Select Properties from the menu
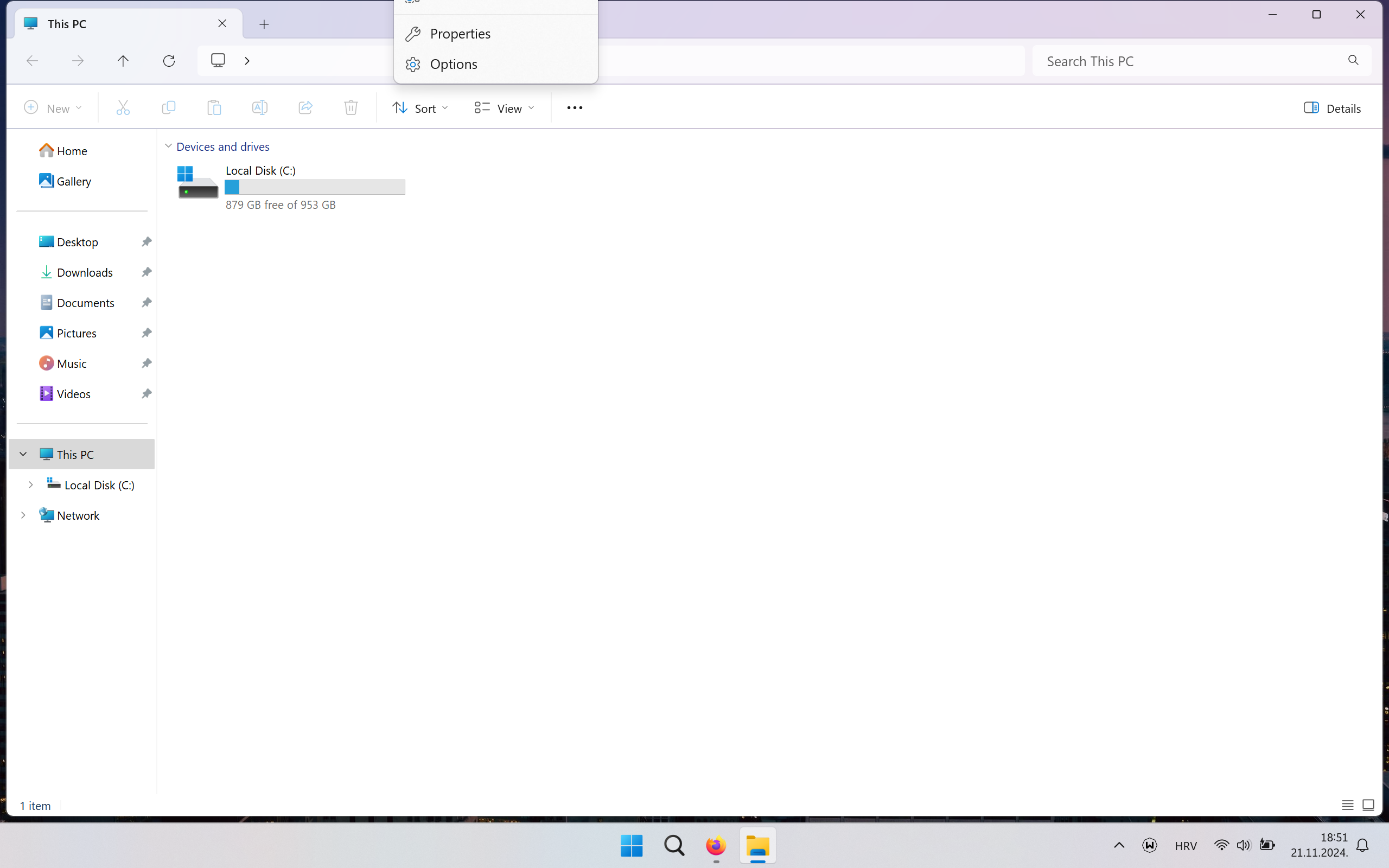The height and width of the screenshot is (868, 1389). click(x=460, y=34)
